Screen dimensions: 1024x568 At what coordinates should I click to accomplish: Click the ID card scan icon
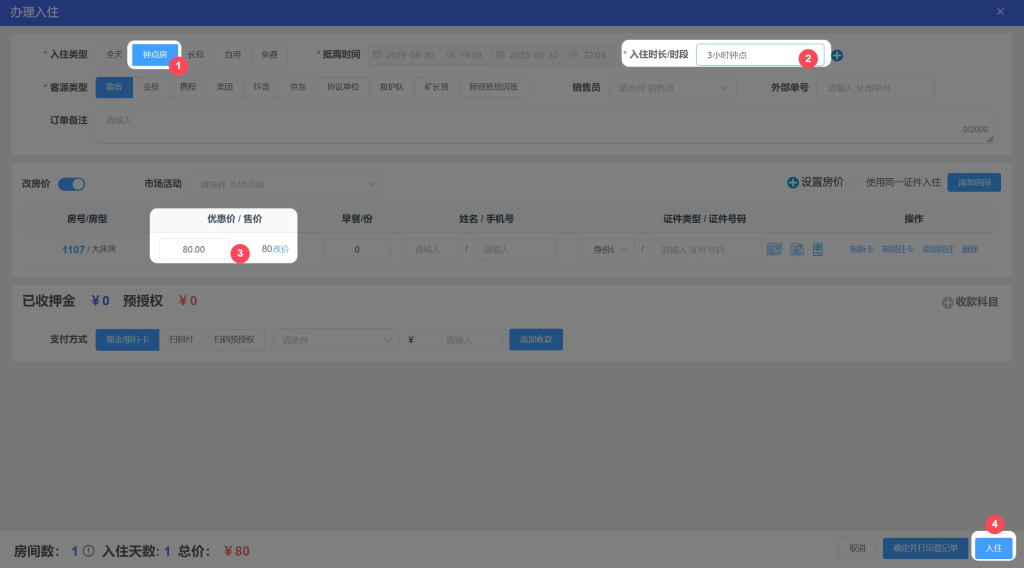click(774, 249)
